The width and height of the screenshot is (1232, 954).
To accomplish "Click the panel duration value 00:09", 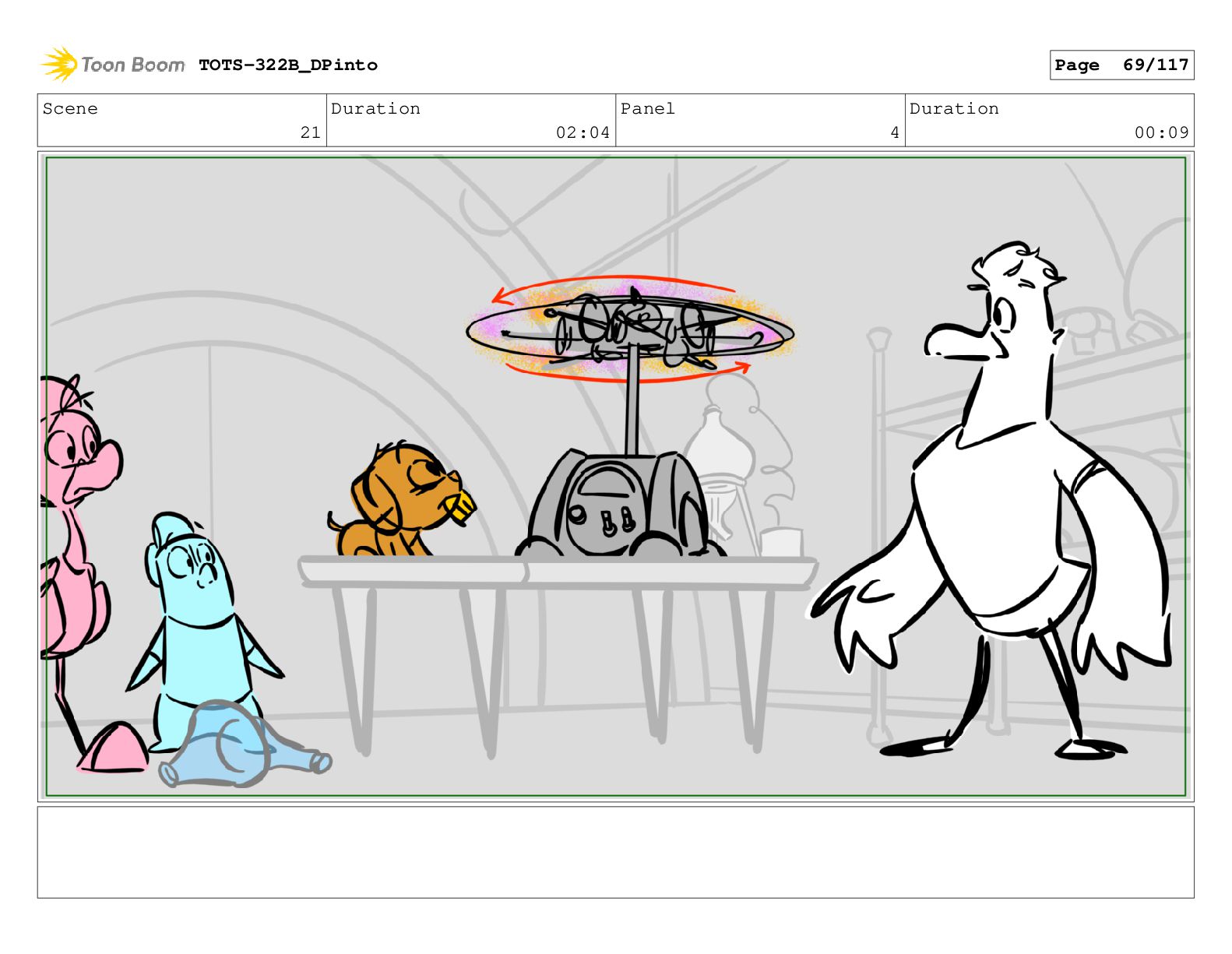I will point(1161,133).
